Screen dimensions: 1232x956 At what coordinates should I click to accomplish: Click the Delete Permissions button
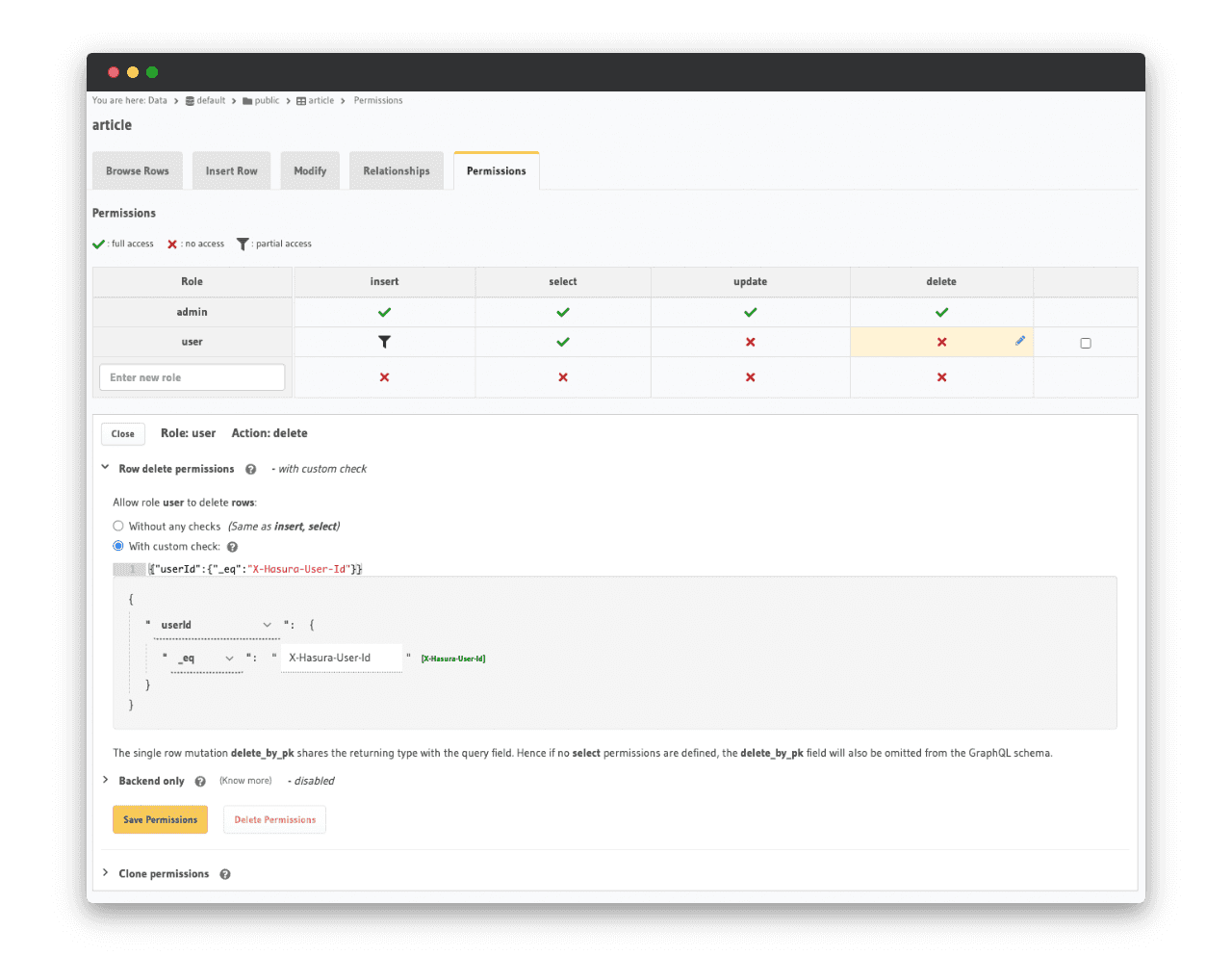[274, 820]
